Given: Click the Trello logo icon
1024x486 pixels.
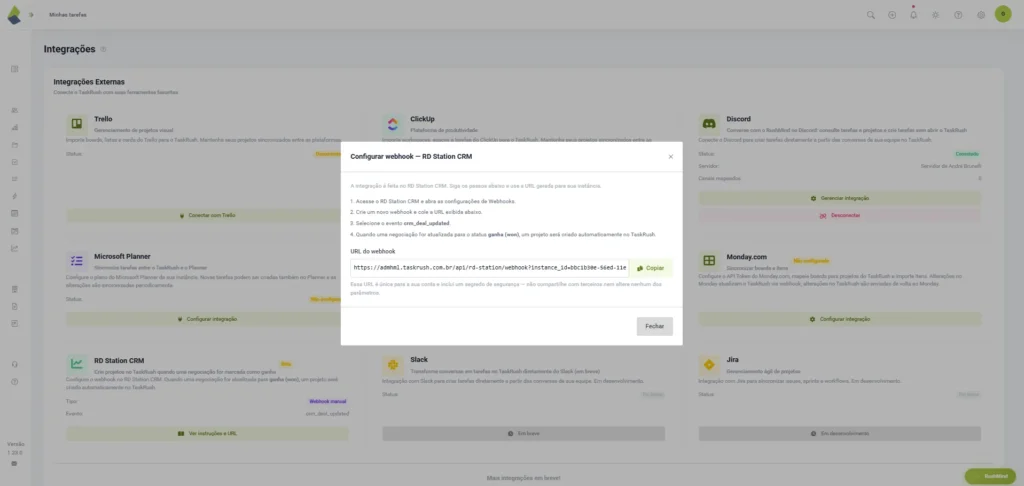Looking at the screenshot, I should pos(77,124).
